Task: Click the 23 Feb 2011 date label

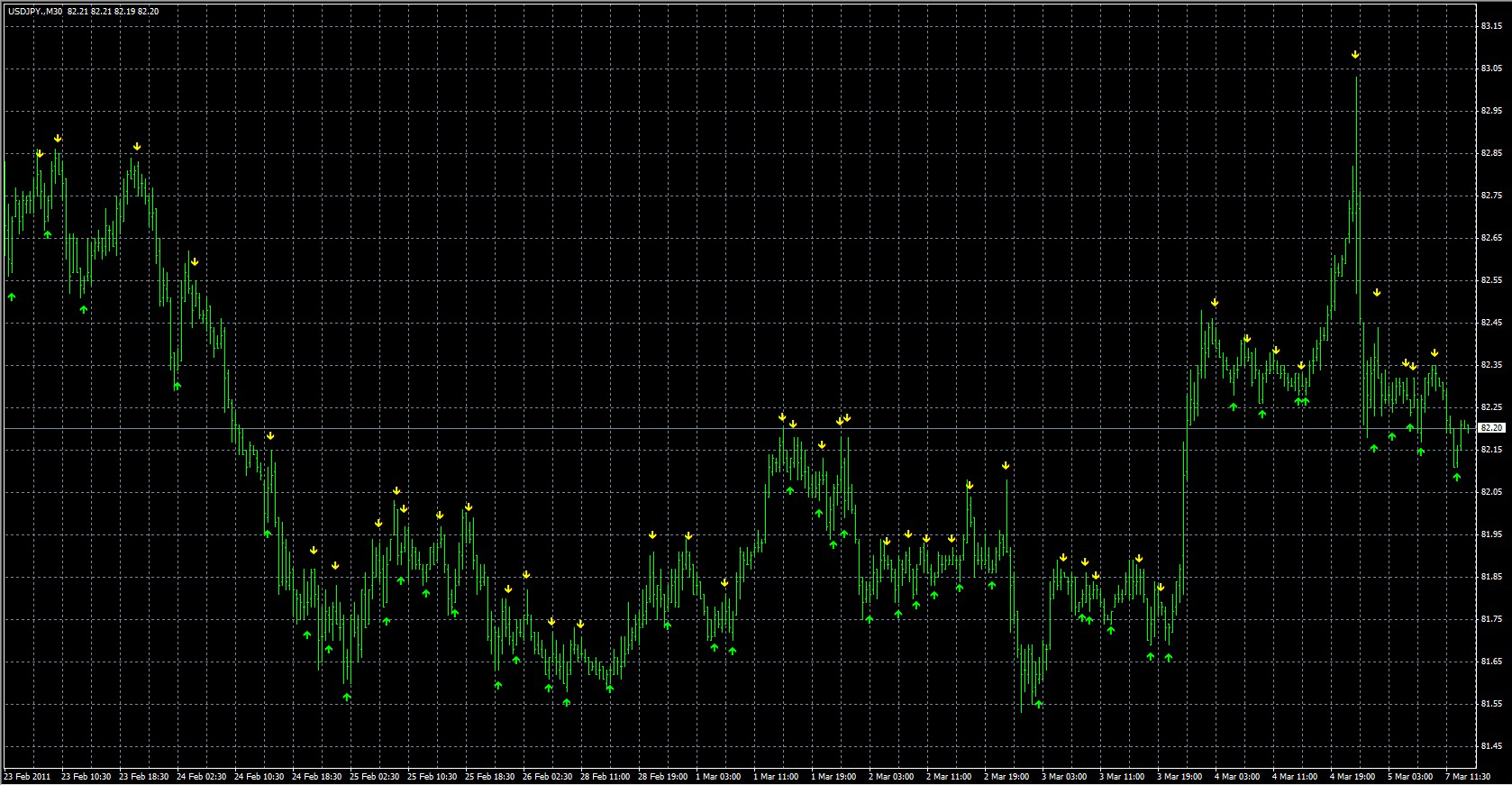Action: pyautogui.click(x=28, y=777)
